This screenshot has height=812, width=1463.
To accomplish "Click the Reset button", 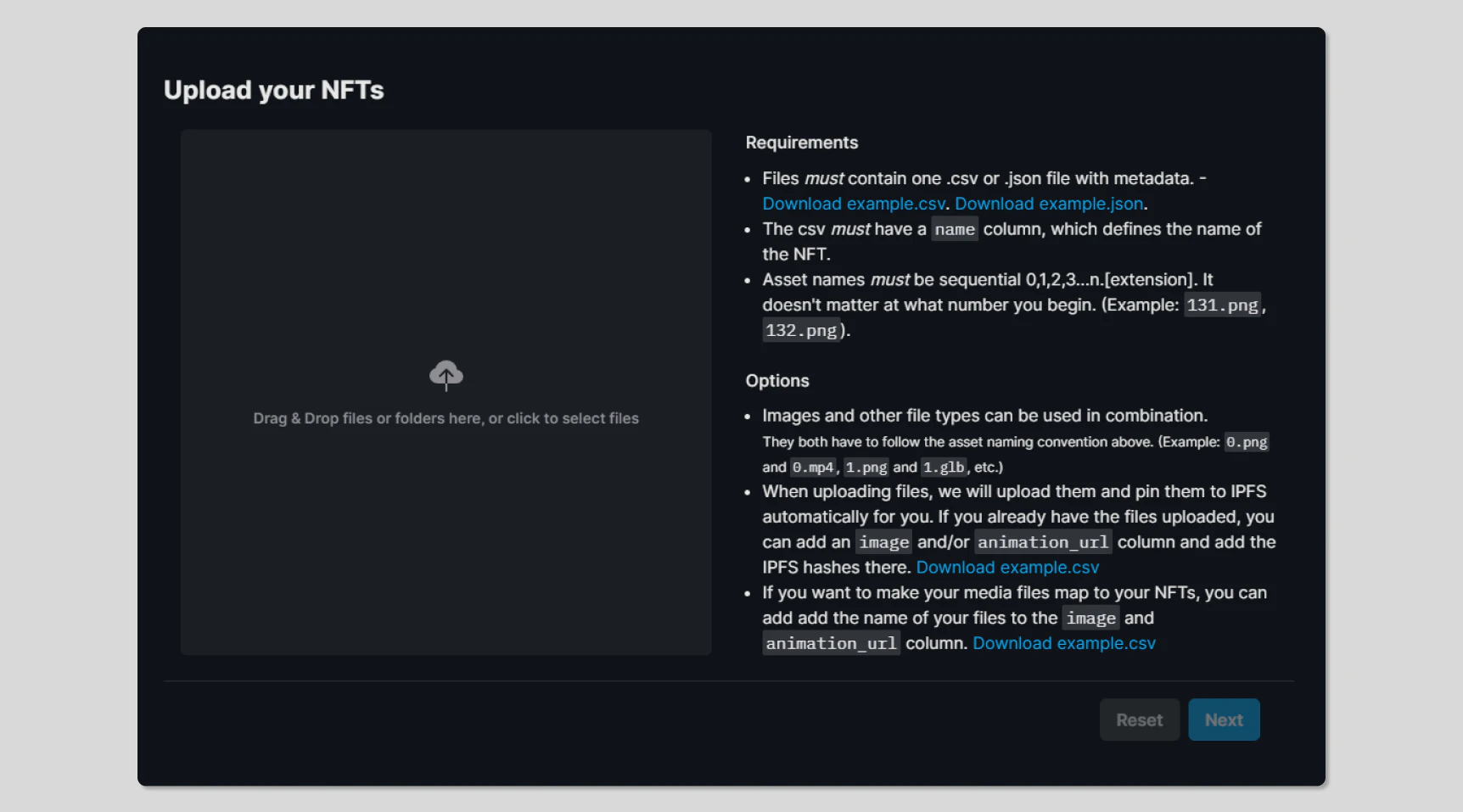I will (1139, 720).
